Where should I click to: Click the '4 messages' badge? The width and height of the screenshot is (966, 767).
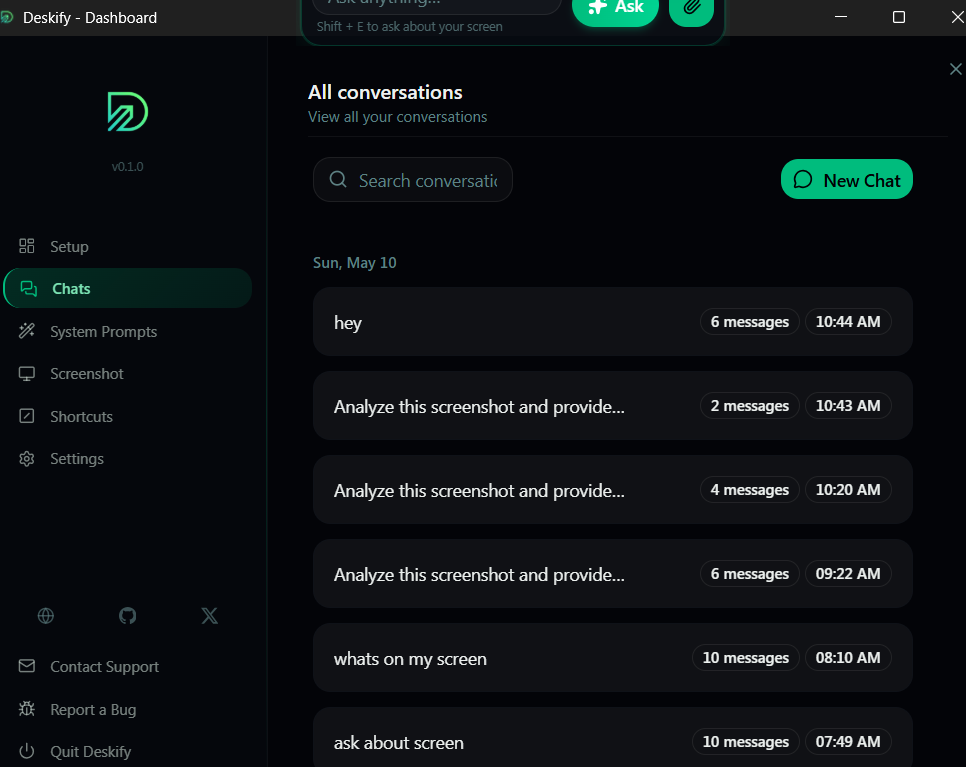(749, 490)
